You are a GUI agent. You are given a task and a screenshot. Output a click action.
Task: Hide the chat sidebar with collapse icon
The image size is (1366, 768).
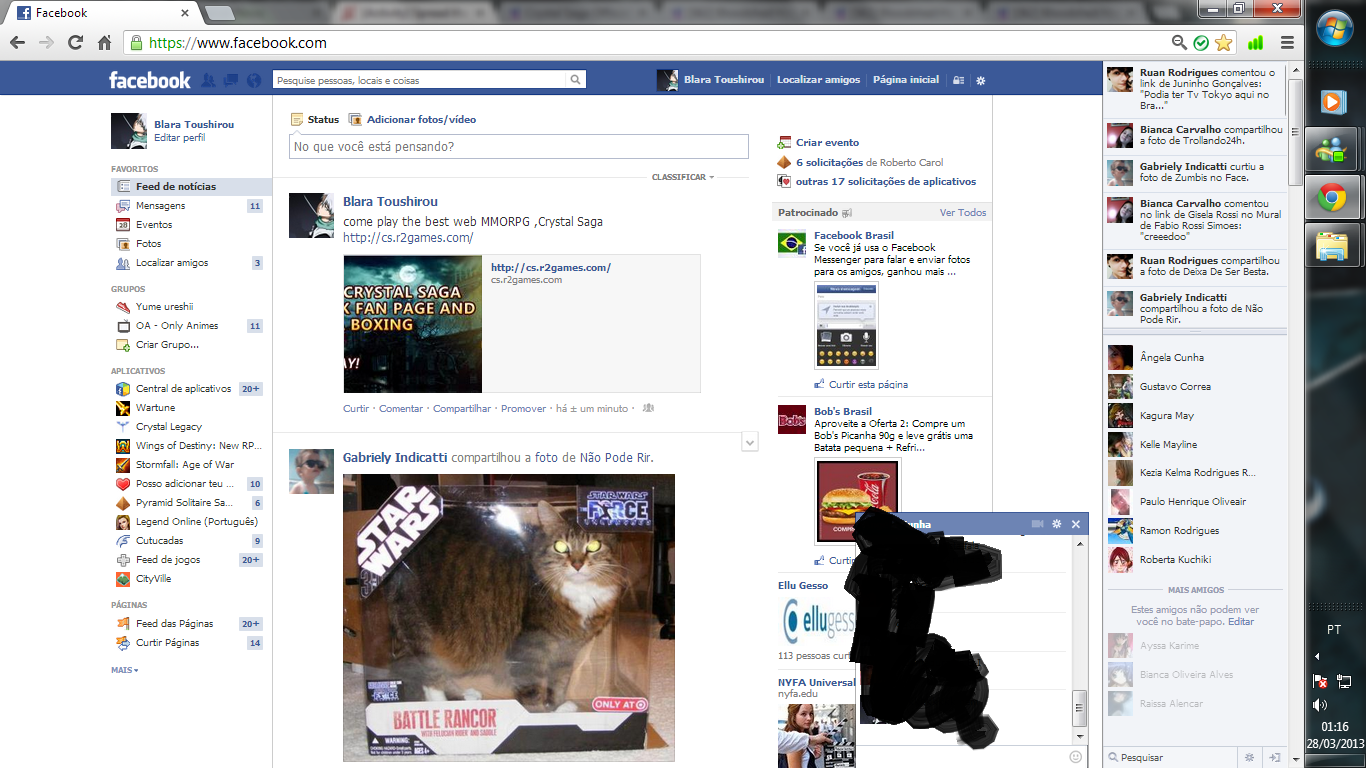coord(1275,757)
